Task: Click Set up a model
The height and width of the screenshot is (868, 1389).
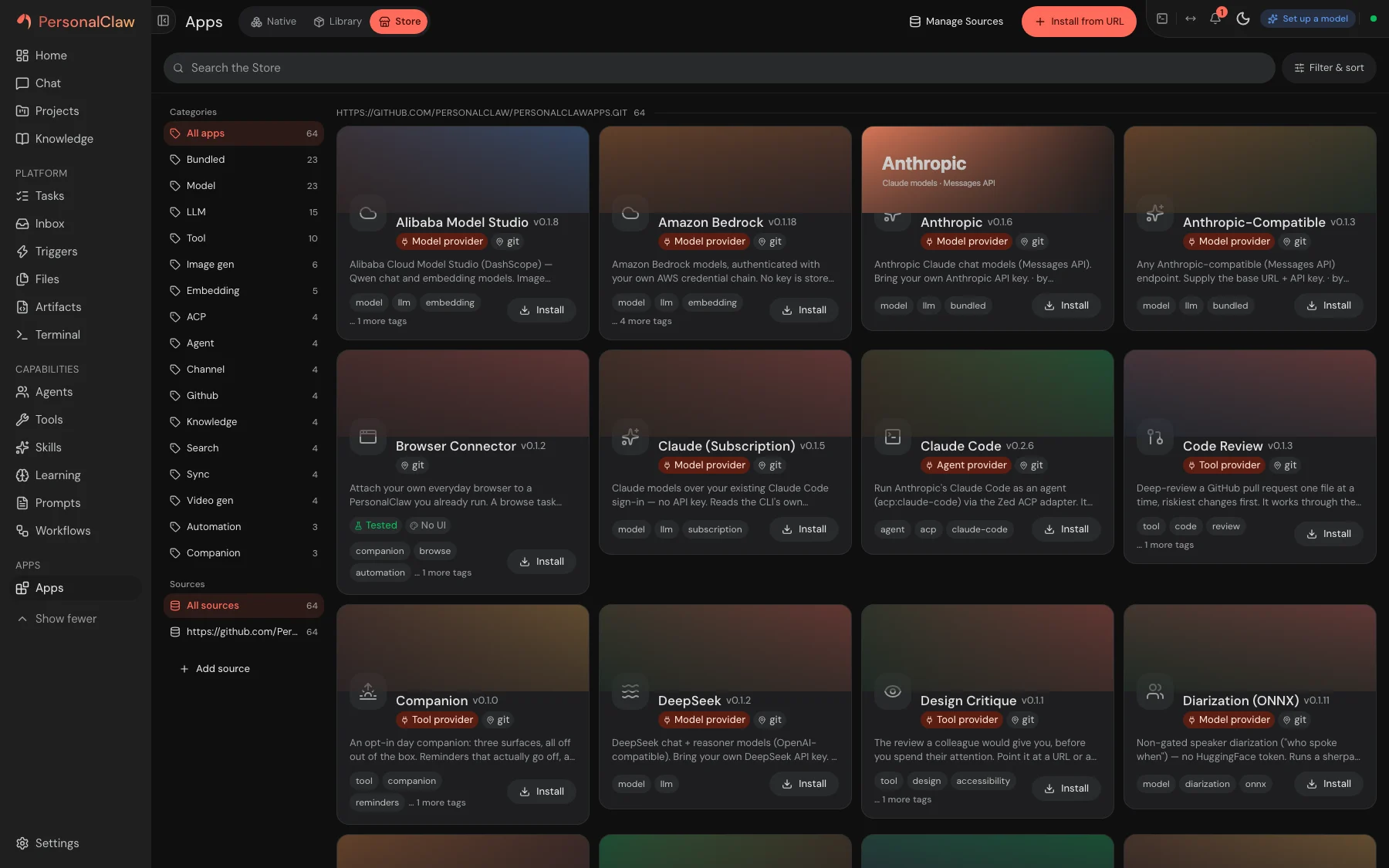Action: tap(1308, 19)
